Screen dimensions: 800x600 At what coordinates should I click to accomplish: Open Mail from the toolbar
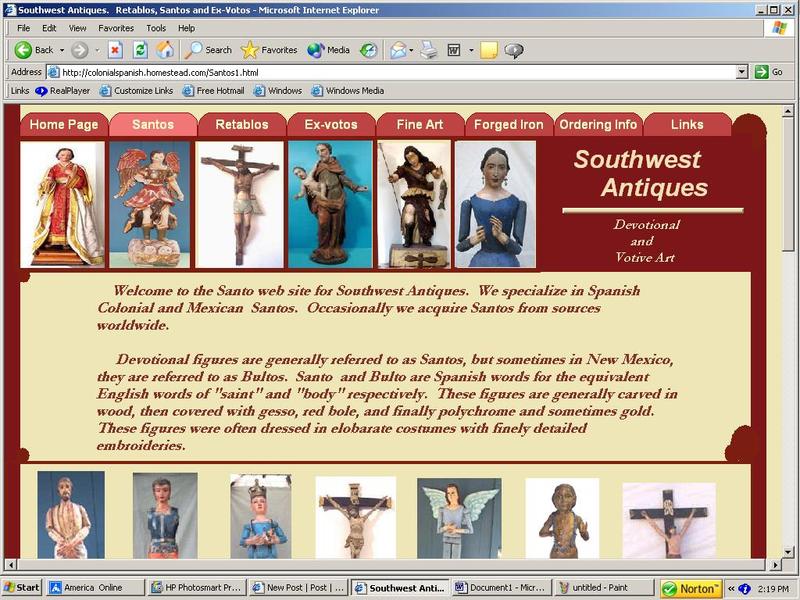pos(399,49)
